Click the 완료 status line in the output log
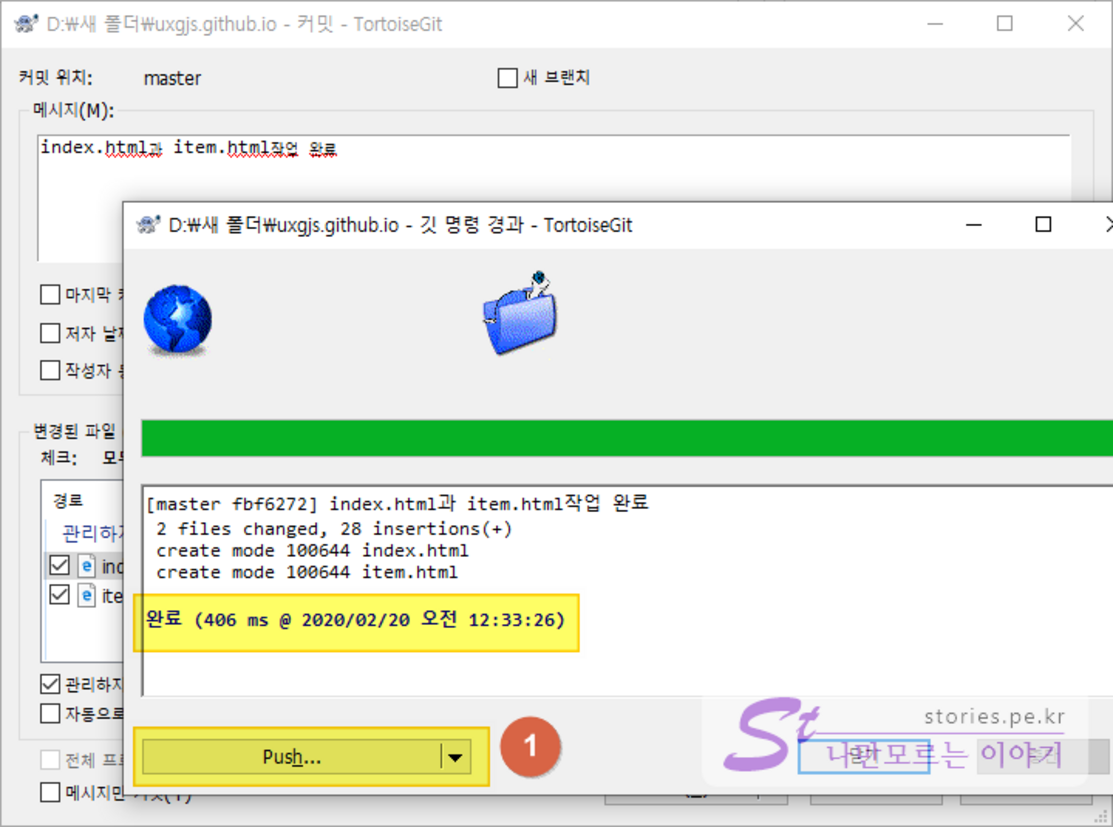Image resolution: width=1113 pixels, height=827 pixels. (356, 620)
